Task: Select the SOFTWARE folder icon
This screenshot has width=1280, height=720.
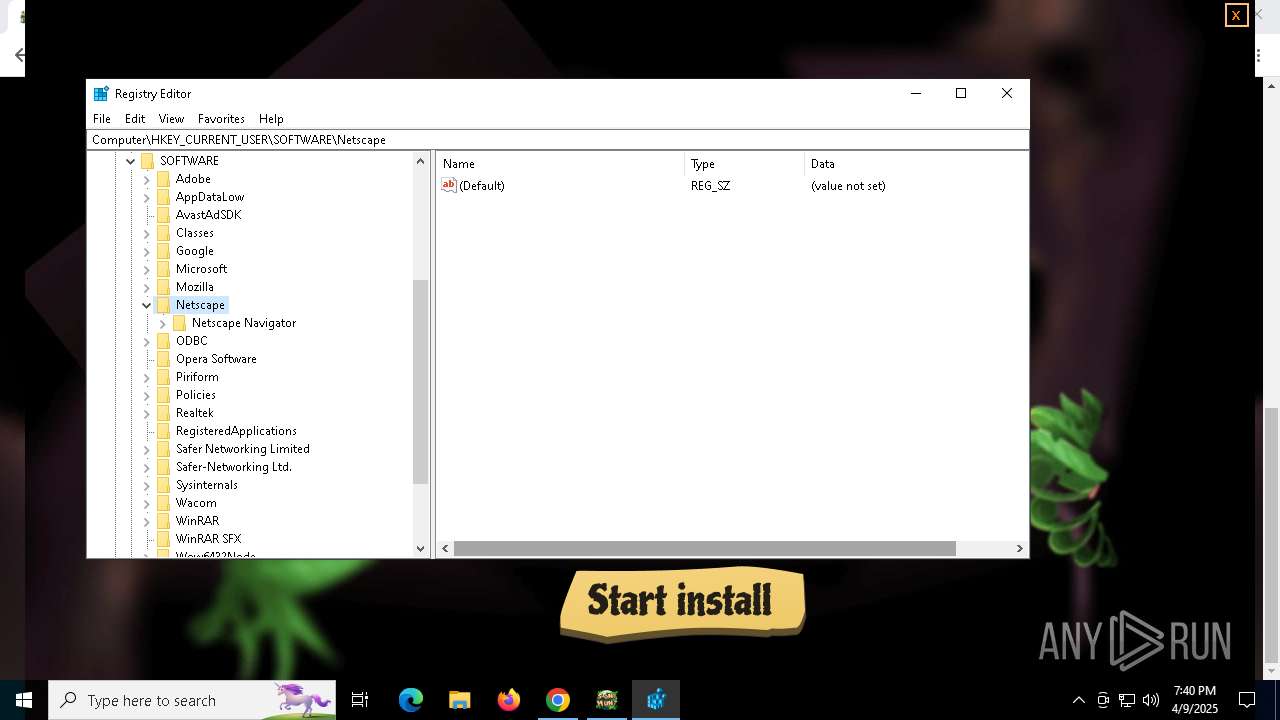Action: [147, 161]
